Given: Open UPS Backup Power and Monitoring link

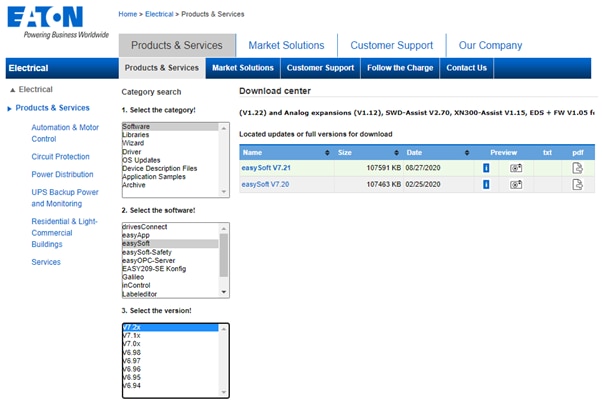Looking at the screenshot, I should [65, 198].
